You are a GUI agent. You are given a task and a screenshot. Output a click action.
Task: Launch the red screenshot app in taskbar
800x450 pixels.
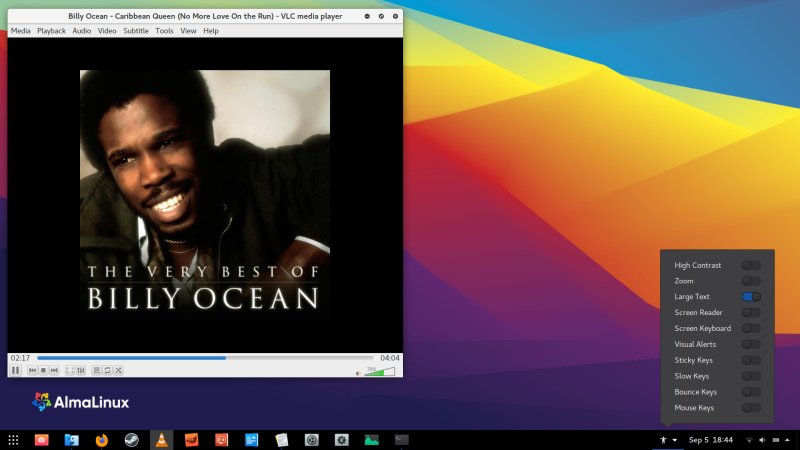[41, 440]
